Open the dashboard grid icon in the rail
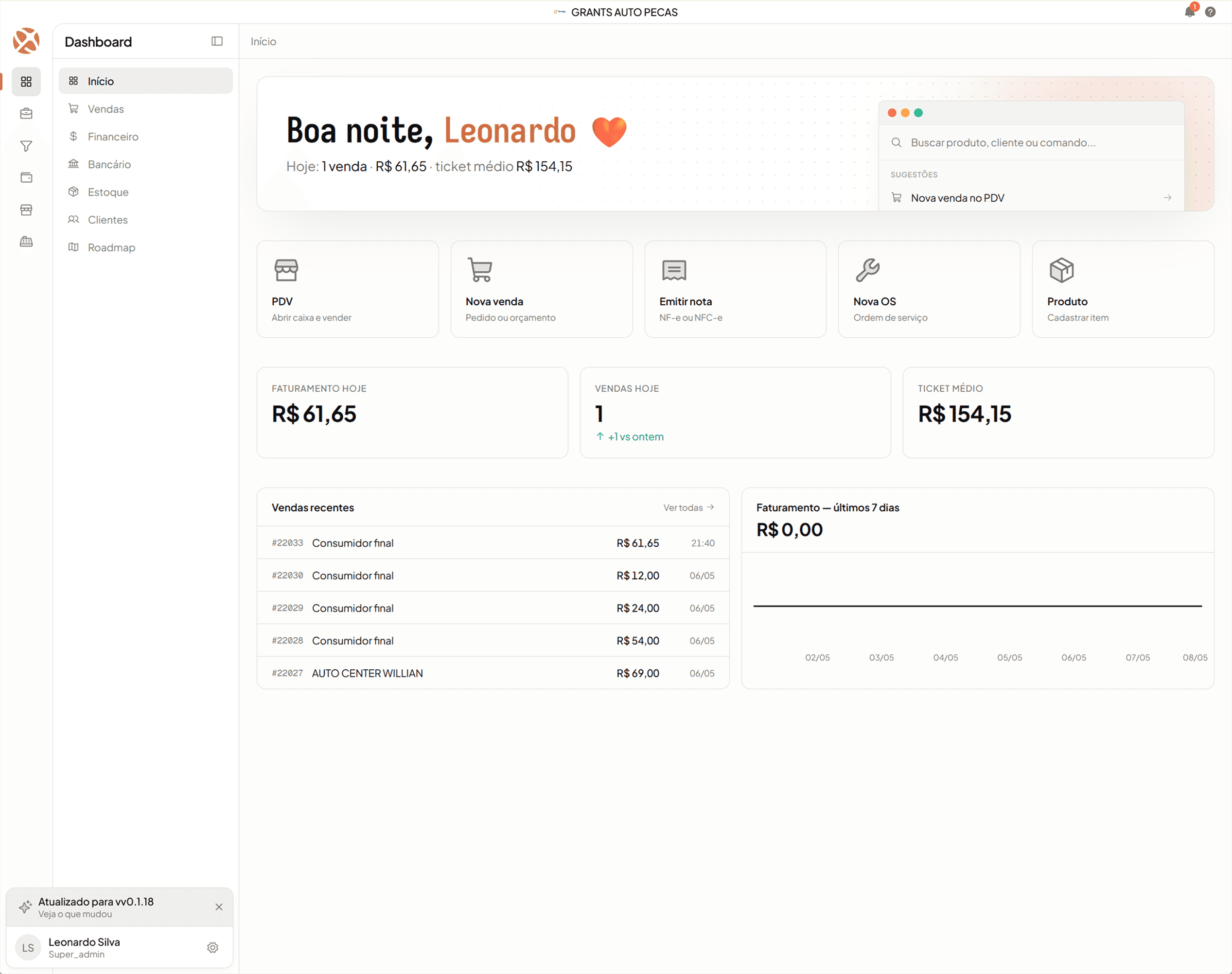This screenshot has width=1232, height=974. (26, 82)
